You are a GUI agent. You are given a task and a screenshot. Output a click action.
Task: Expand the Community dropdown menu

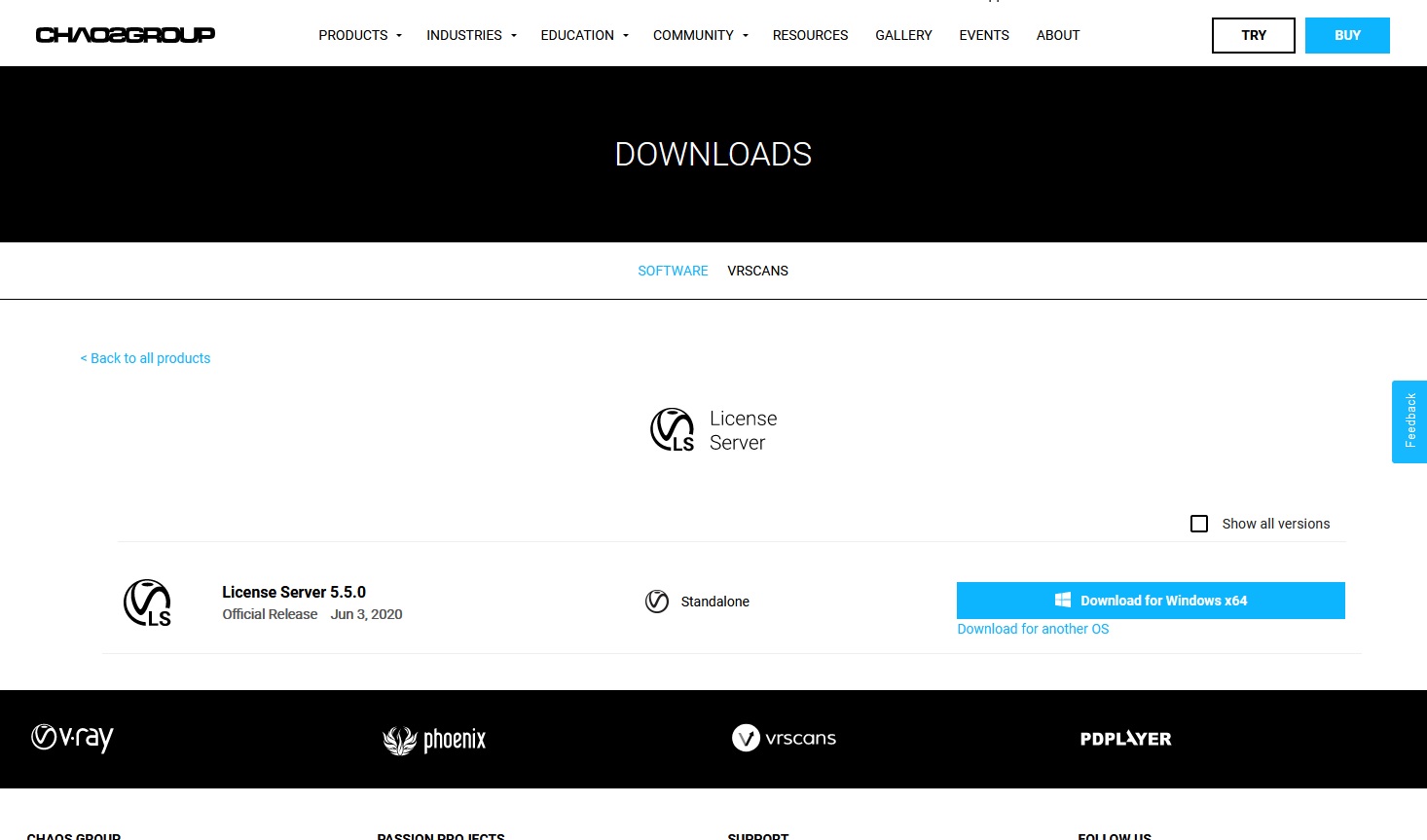pyautogui.click(x=701, y=35)
